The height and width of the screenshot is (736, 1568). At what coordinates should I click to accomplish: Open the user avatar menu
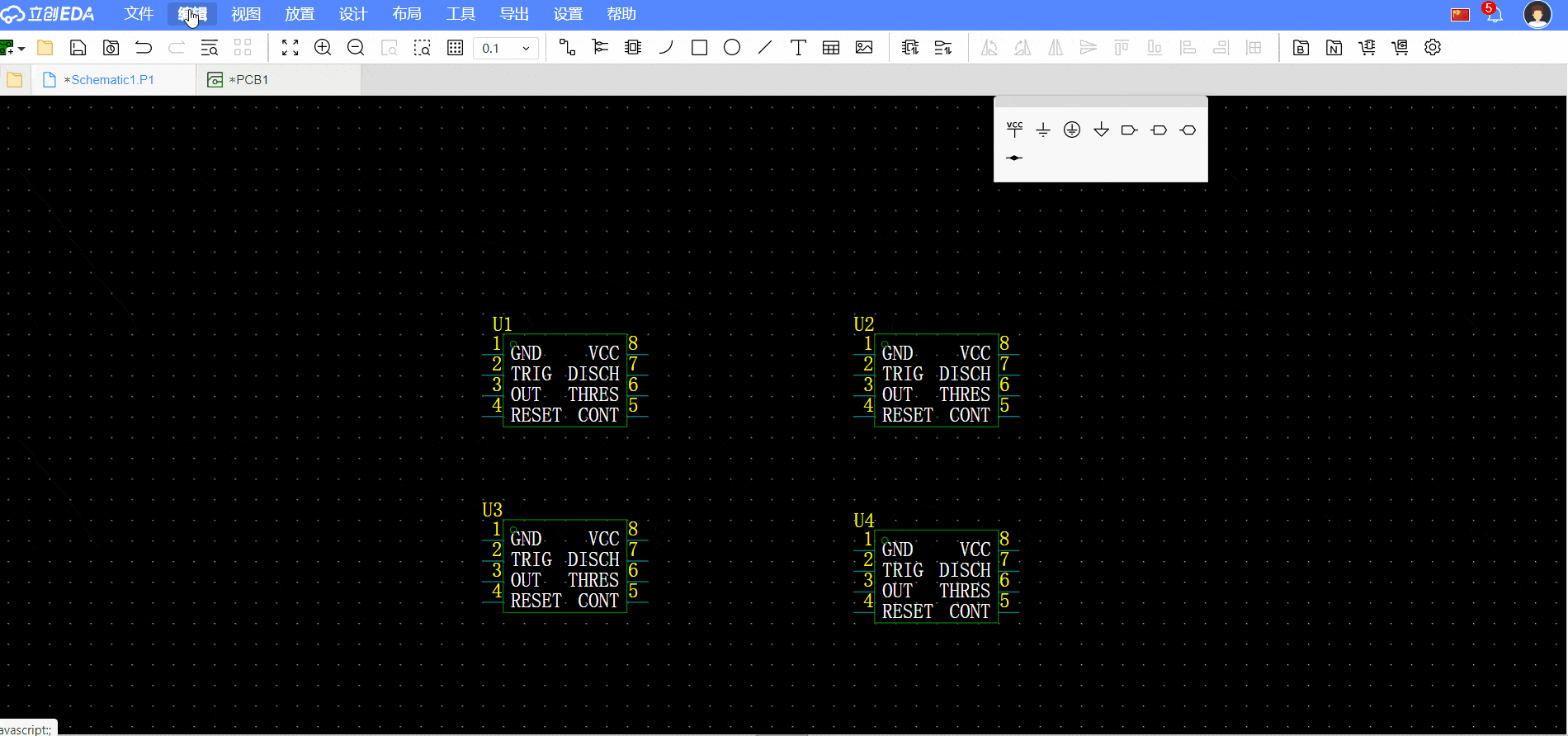coord(1537,14)
